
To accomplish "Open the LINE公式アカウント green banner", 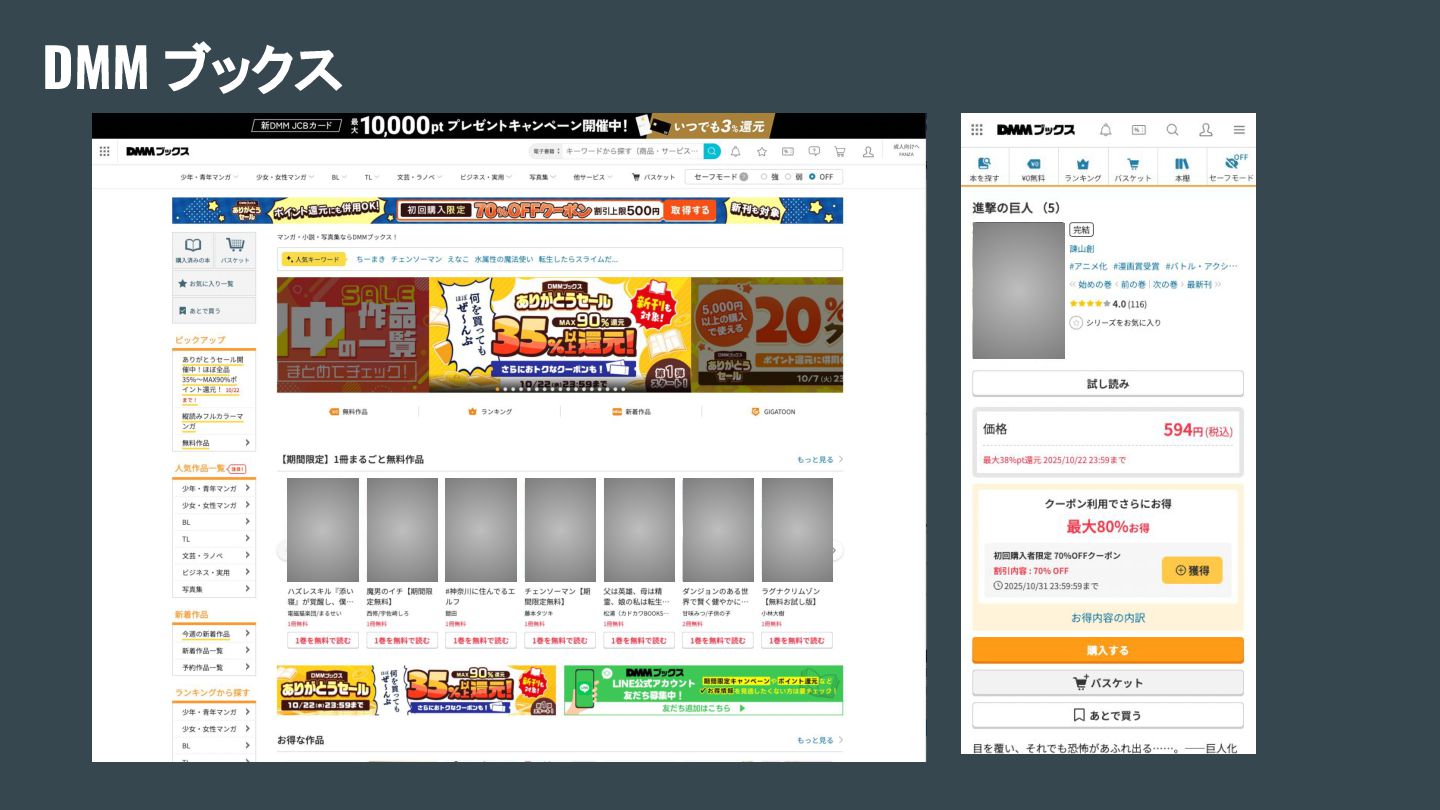I will point(703,690).
